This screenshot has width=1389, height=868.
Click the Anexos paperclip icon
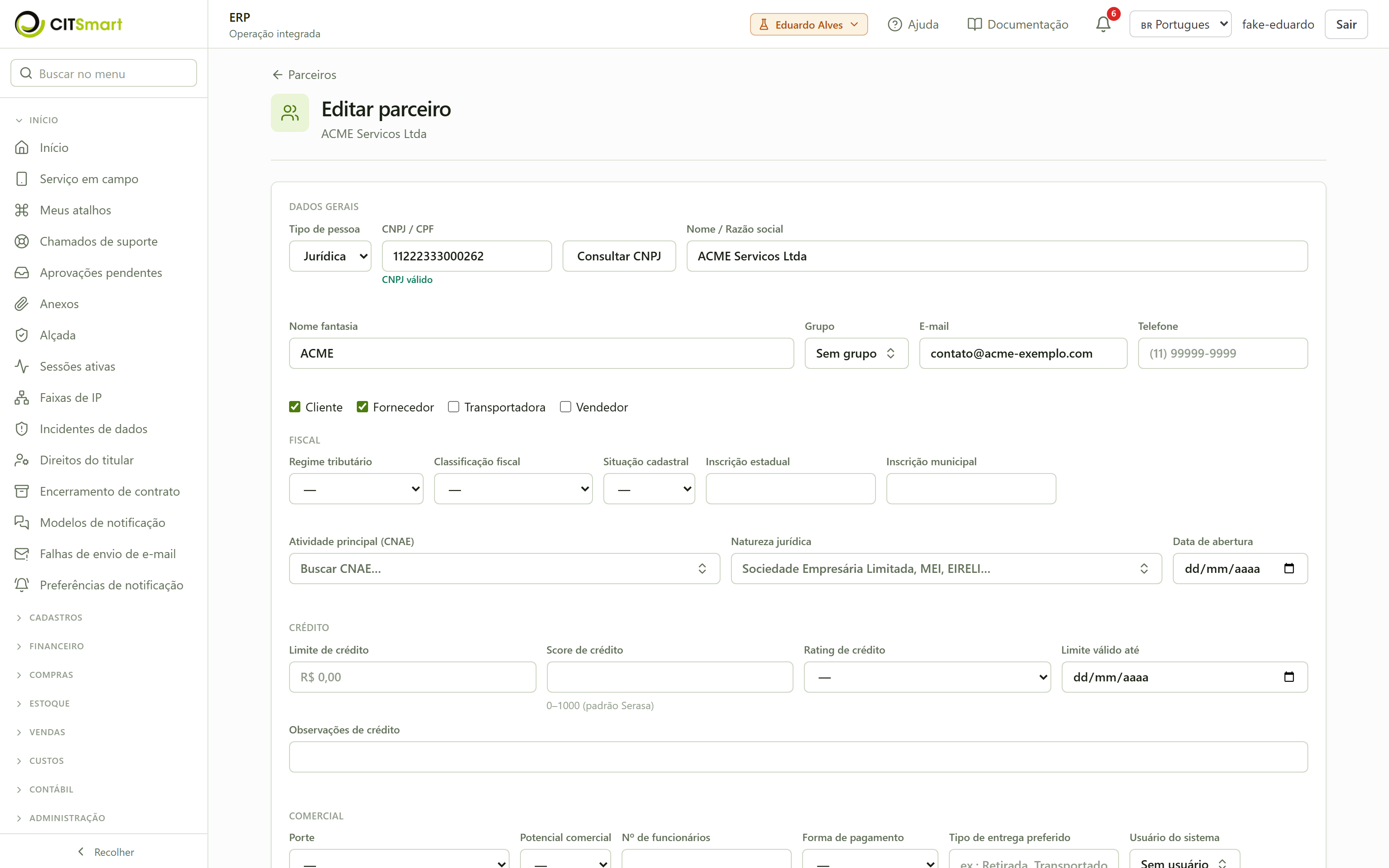point(22,304)
